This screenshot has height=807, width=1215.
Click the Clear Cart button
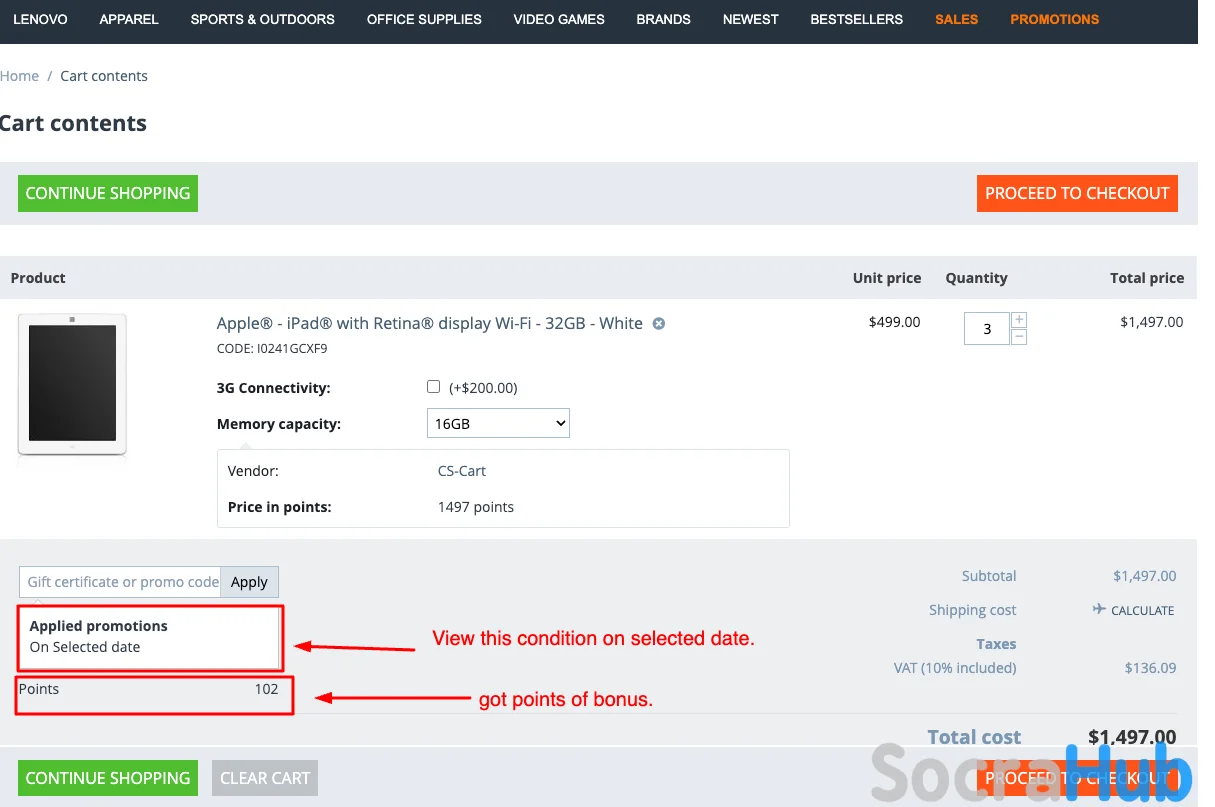click(265, 778)
